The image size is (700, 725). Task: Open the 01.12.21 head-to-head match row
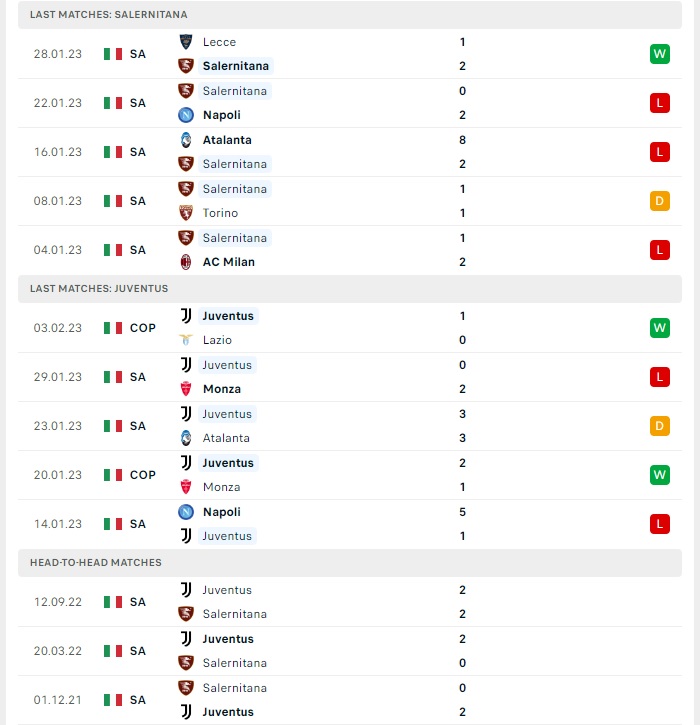tap(350, 700)
